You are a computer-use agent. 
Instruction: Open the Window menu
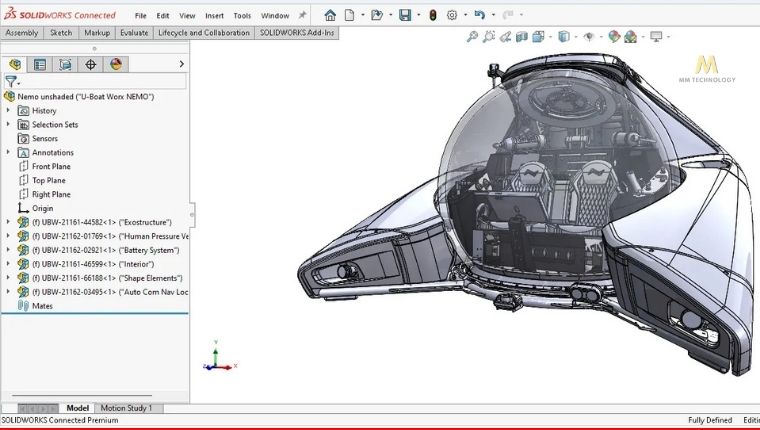[275, 16]
